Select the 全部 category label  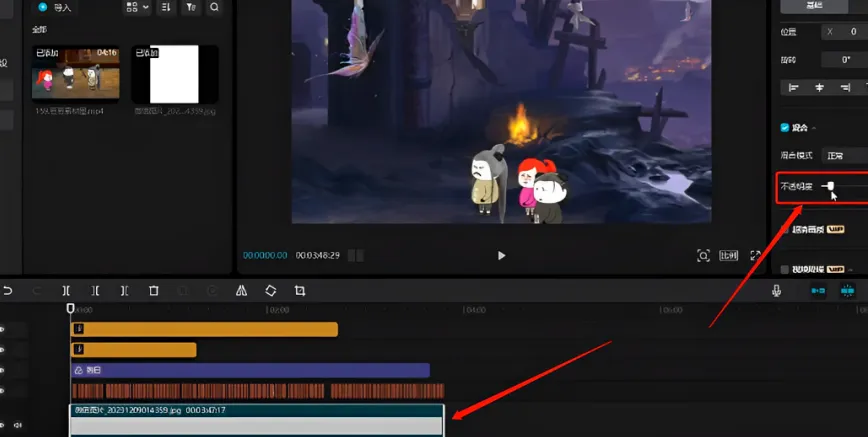click(x=39, y=29)
